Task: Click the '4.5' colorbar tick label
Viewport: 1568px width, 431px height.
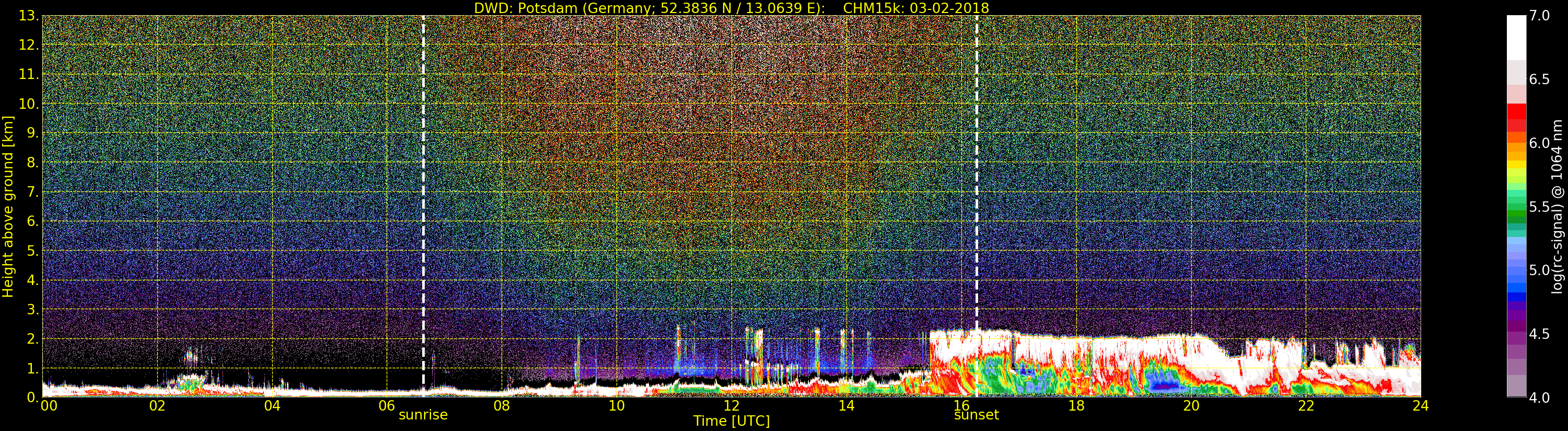Action: [1539, 334]
